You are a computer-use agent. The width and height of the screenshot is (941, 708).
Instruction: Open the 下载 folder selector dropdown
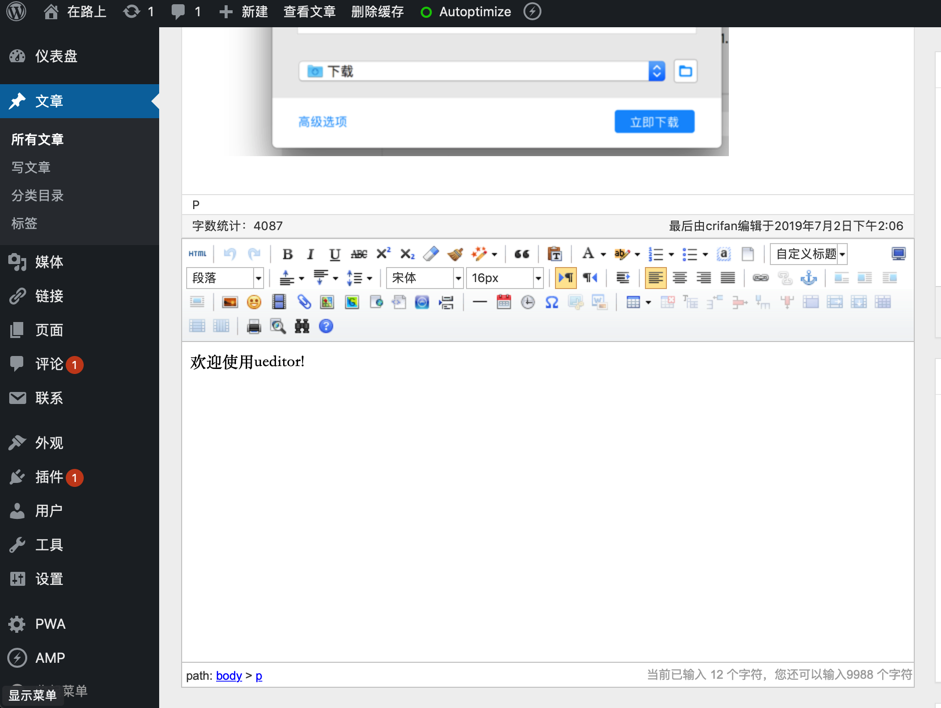[x=482, y=71]
